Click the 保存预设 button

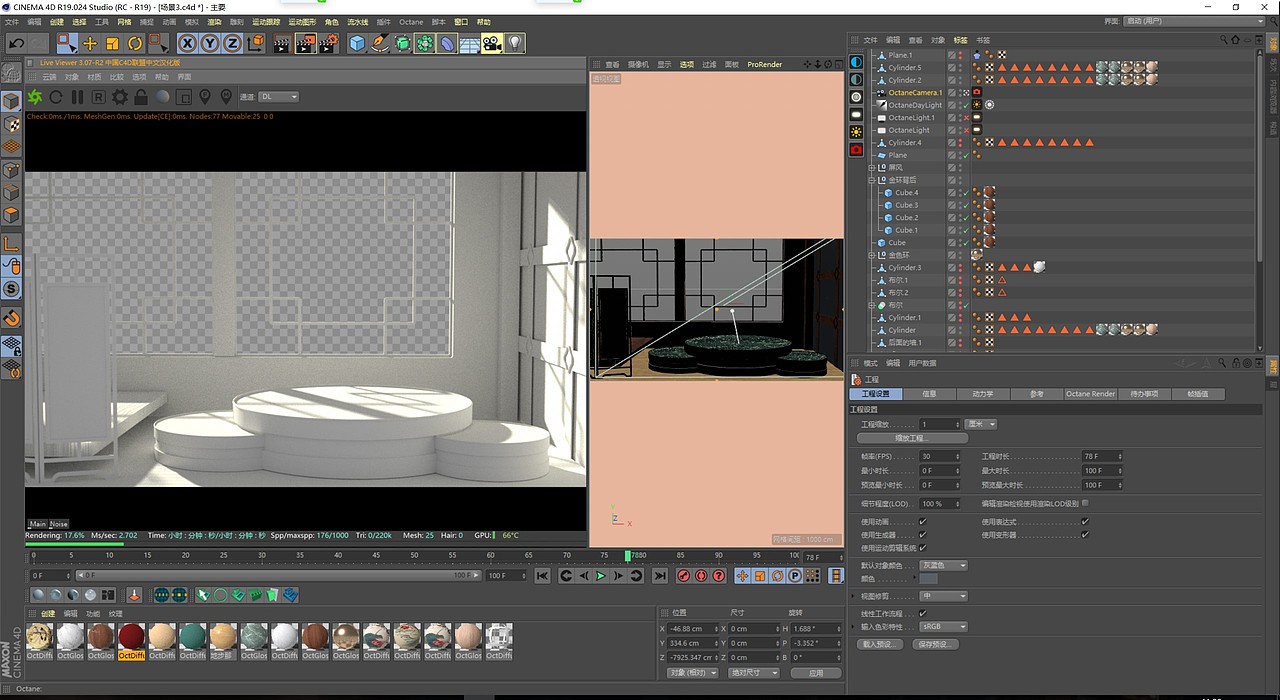point(935,644)
